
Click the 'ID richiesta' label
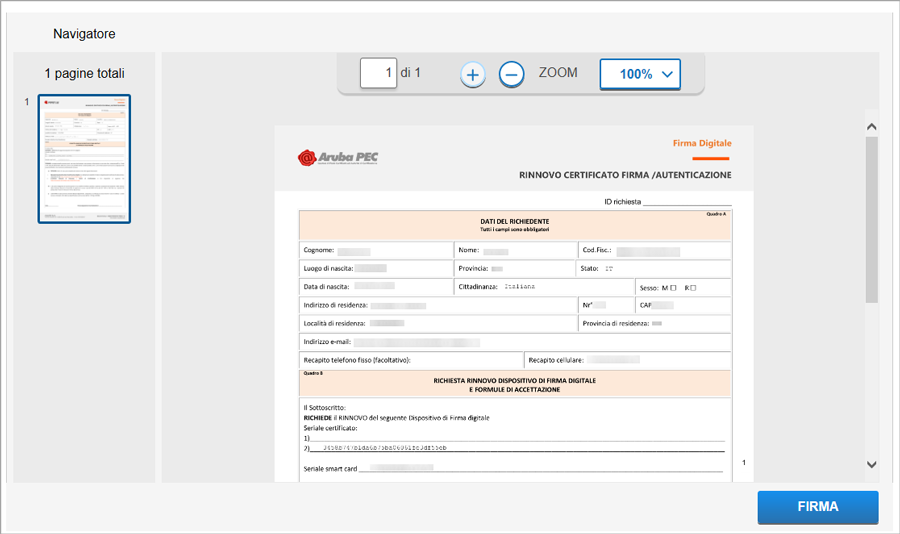[622, 202]
